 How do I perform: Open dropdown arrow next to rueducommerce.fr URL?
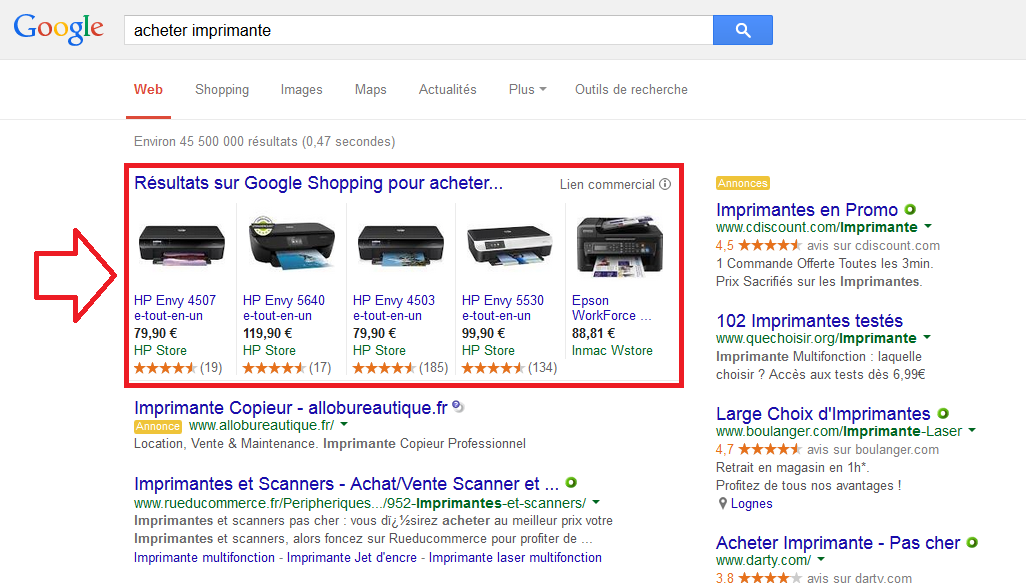click(595, 503)
